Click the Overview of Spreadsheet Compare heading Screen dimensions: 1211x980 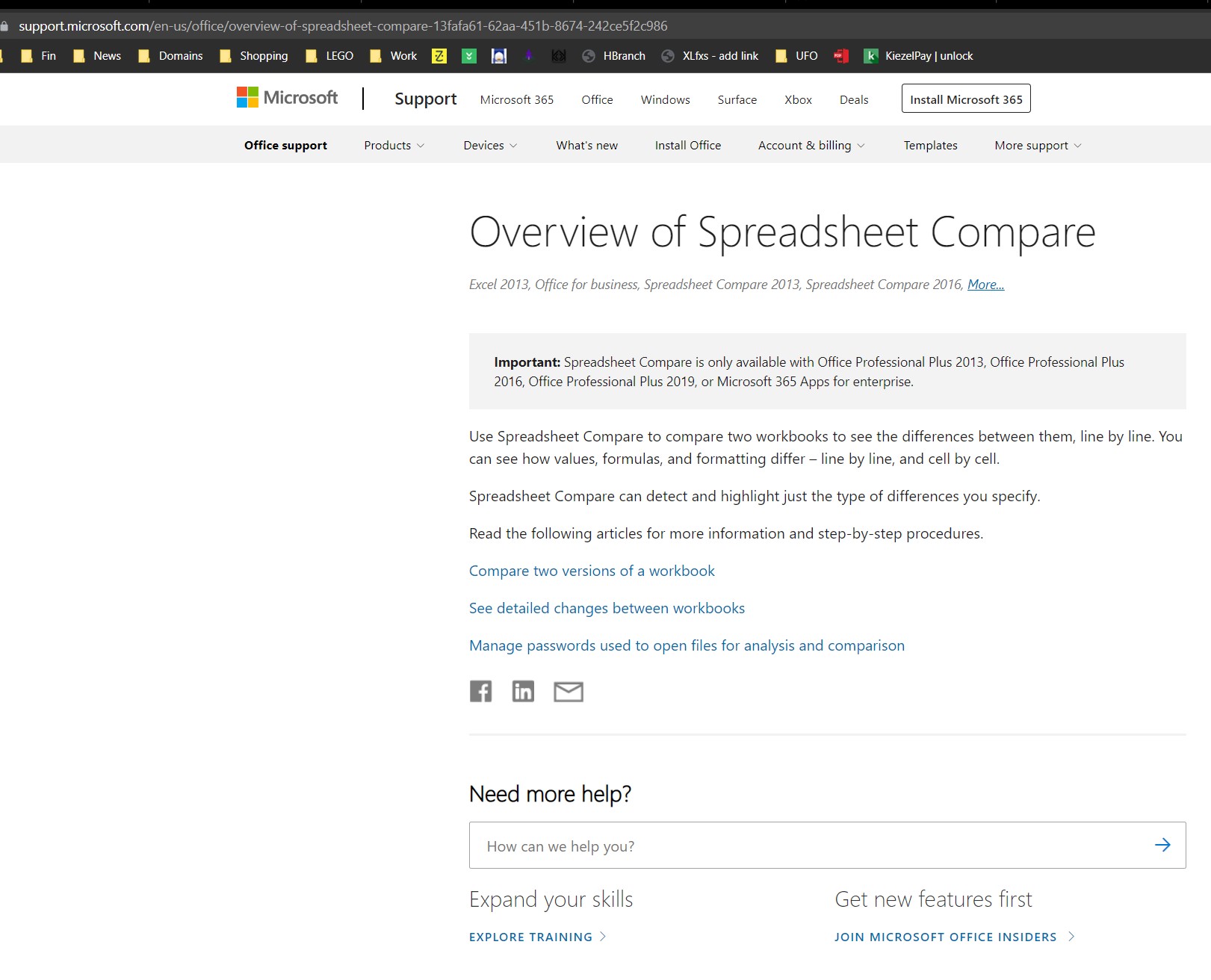pyautogui.click(x=782, y=232)
